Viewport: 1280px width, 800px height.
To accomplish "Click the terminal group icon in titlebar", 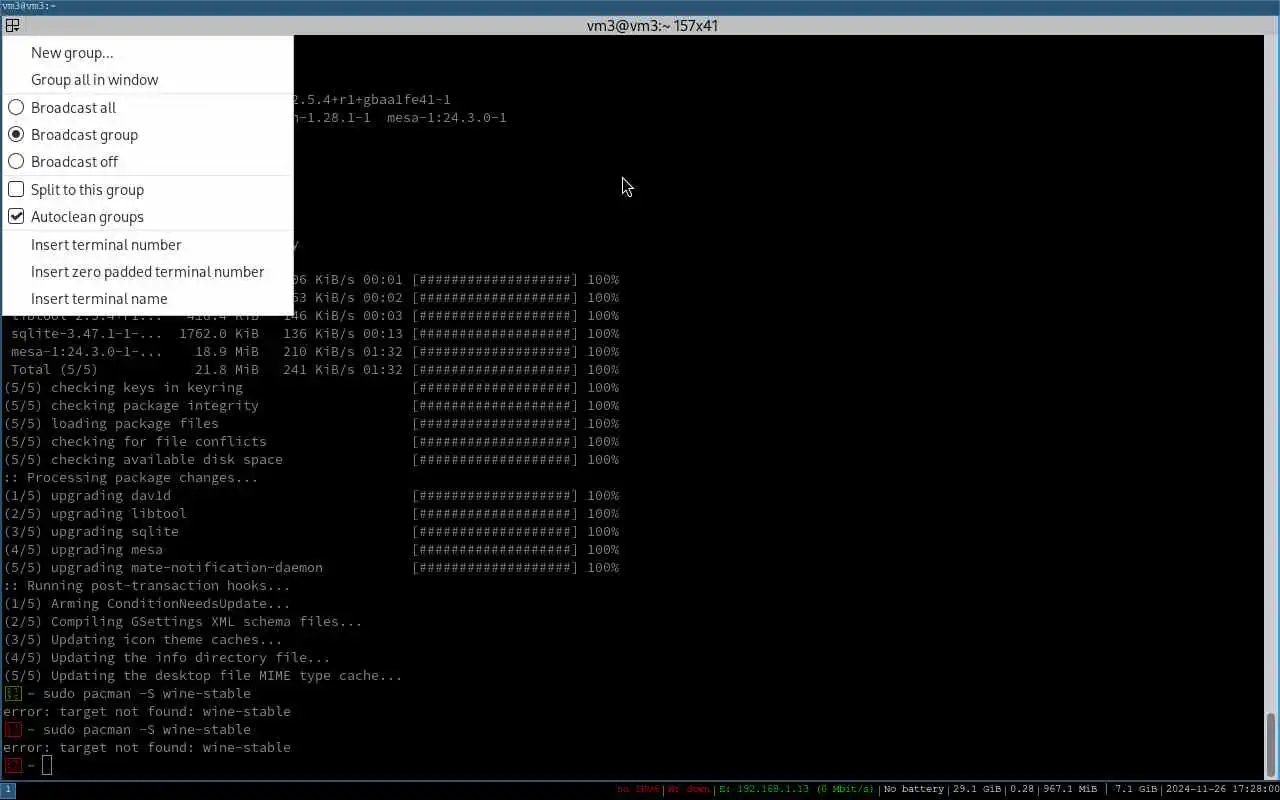I will (12, 26).
